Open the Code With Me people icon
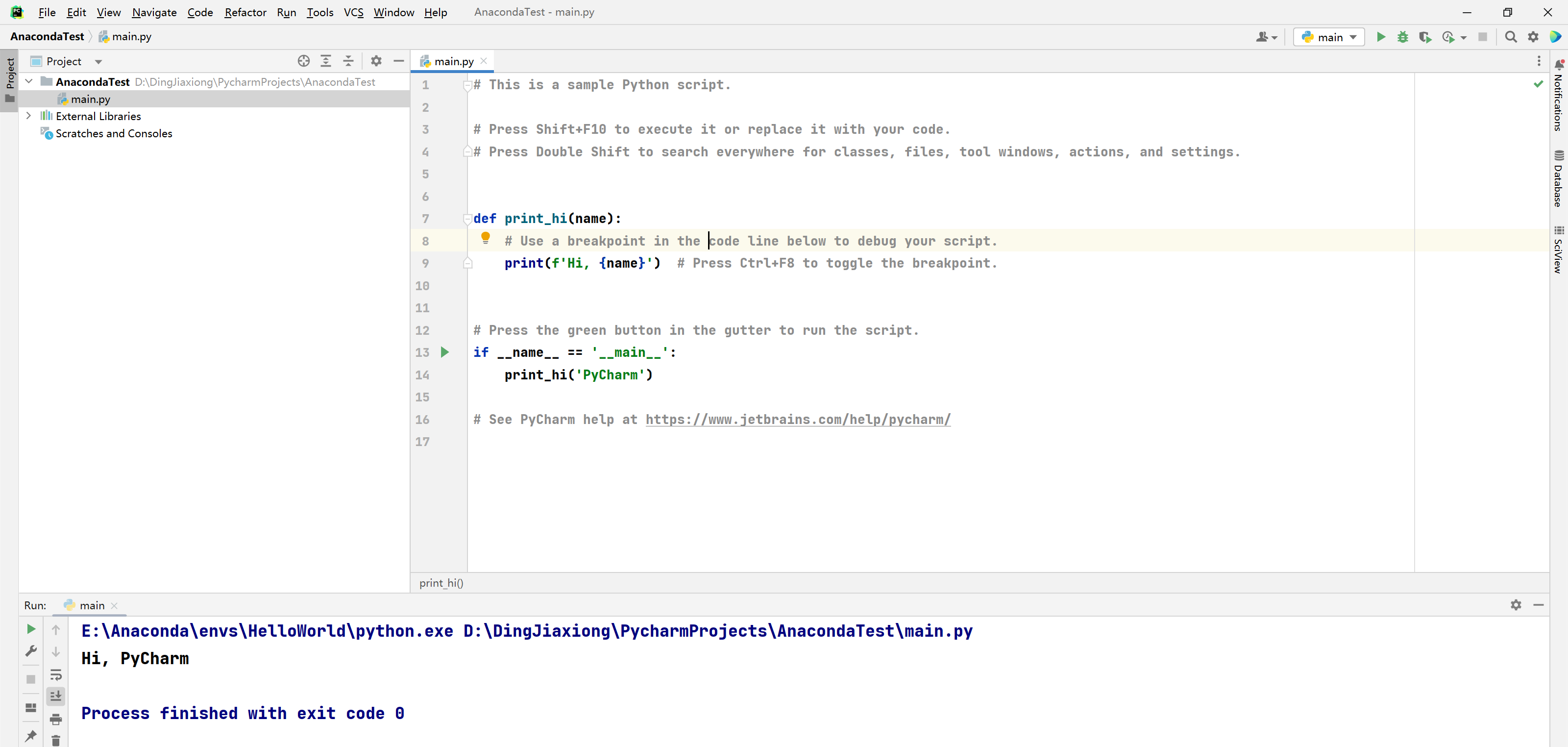Viewport: 1568px width, 747px height. pyautogui.click(x=1261, y=37)
